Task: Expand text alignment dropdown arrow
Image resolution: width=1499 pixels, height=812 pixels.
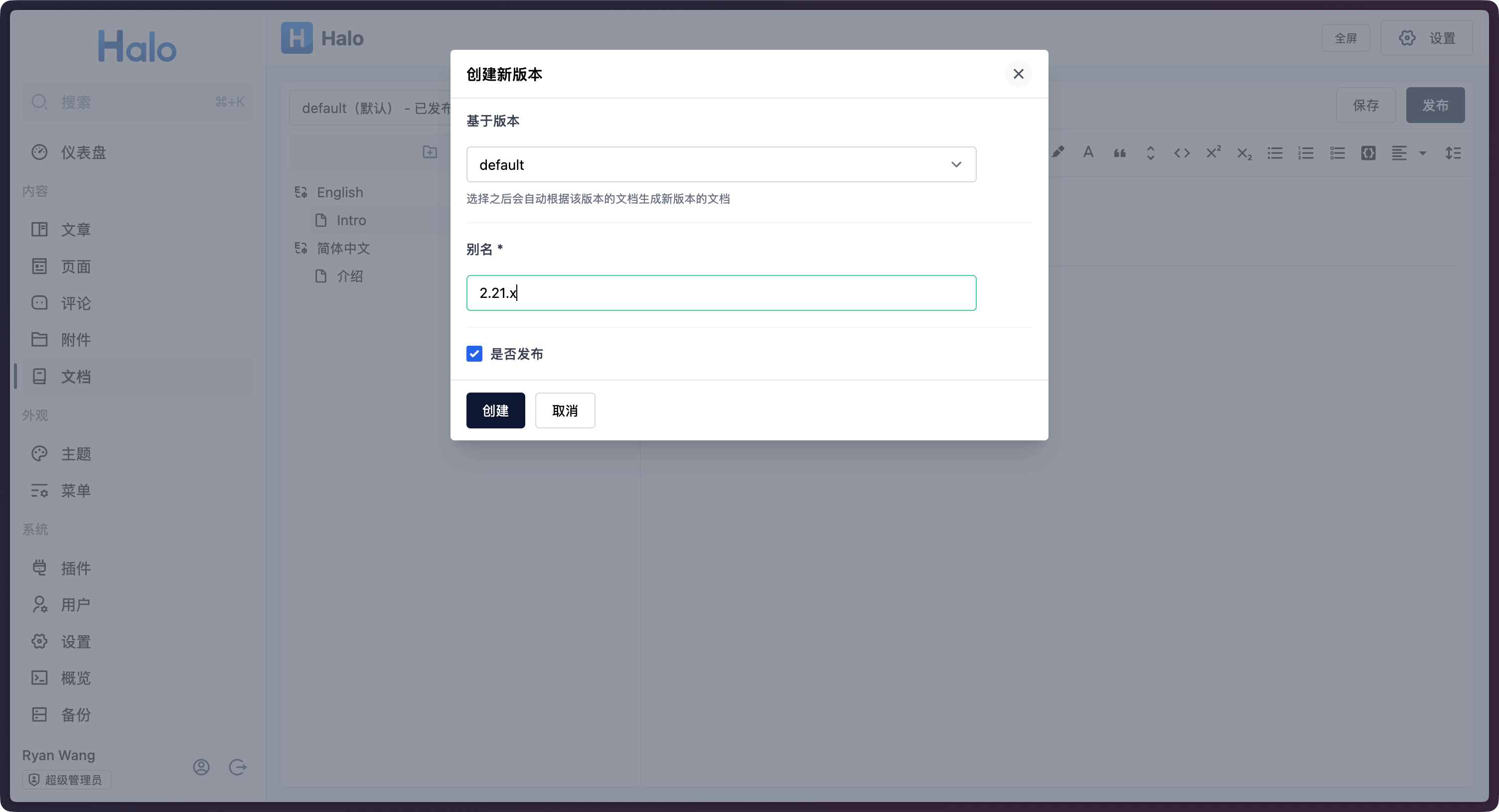Action: (x=1423, y=153)
